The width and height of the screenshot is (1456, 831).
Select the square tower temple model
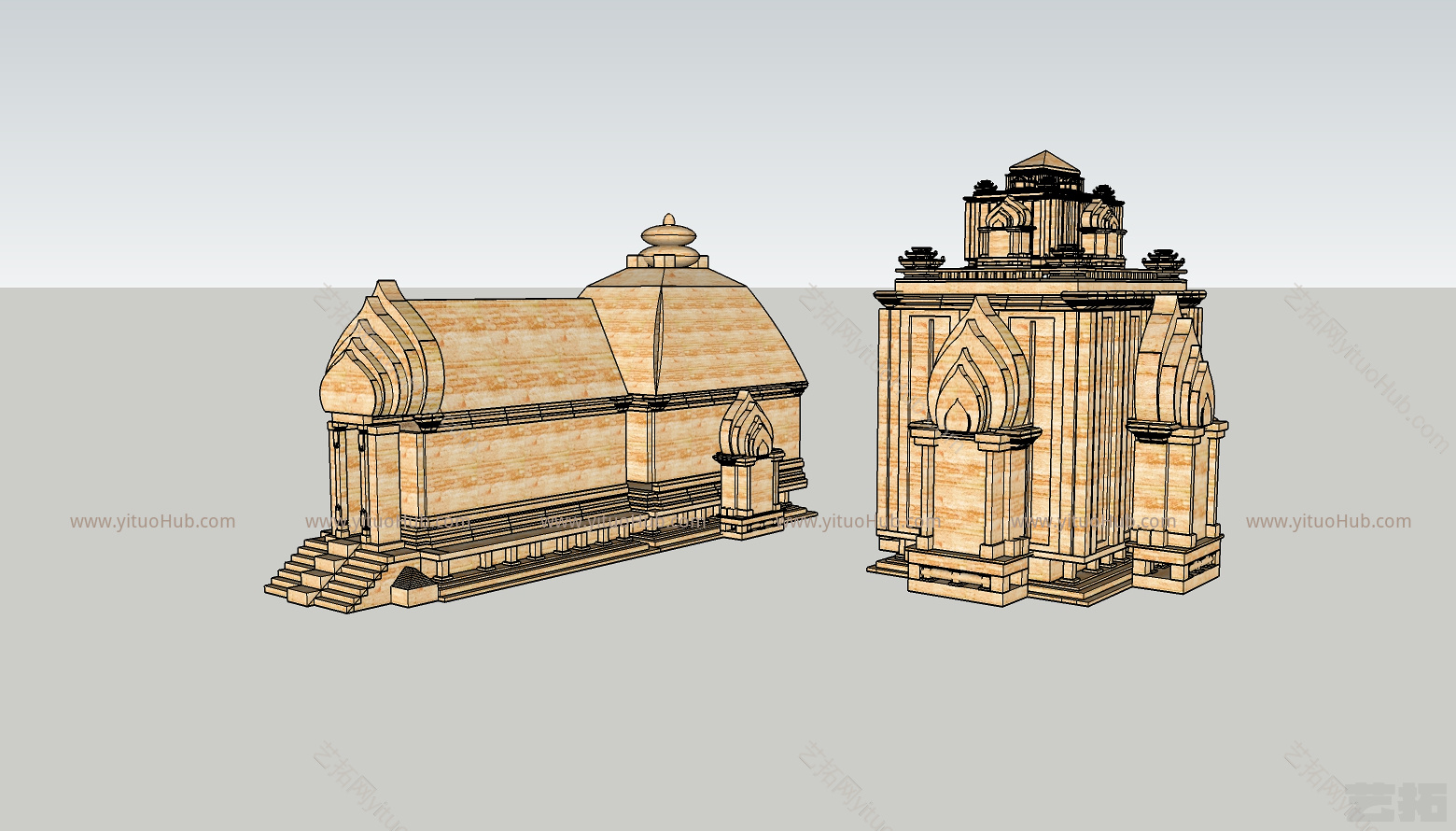click(x=1047, y=378)
